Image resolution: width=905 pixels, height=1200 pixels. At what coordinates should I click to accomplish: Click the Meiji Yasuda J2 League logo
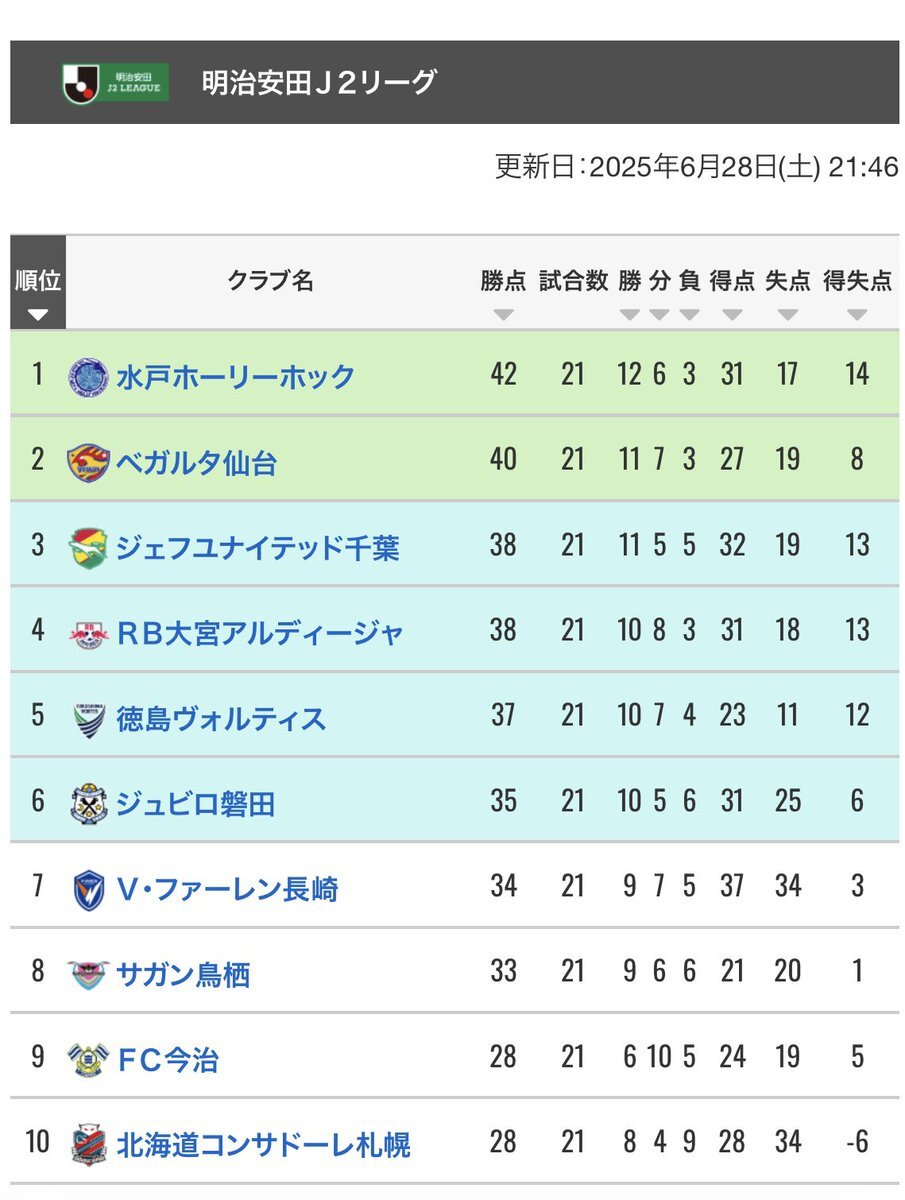pyautogui.click(x=115, y=83)
